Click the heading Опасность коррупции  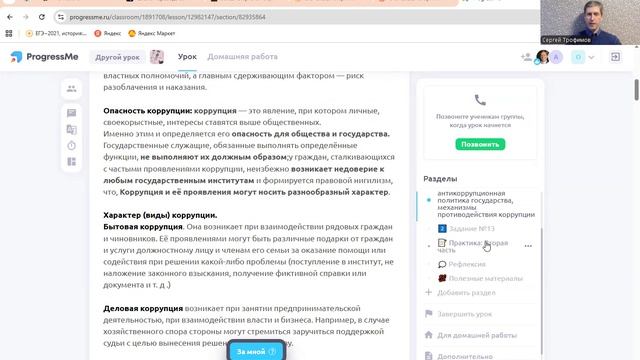point(147,111)
